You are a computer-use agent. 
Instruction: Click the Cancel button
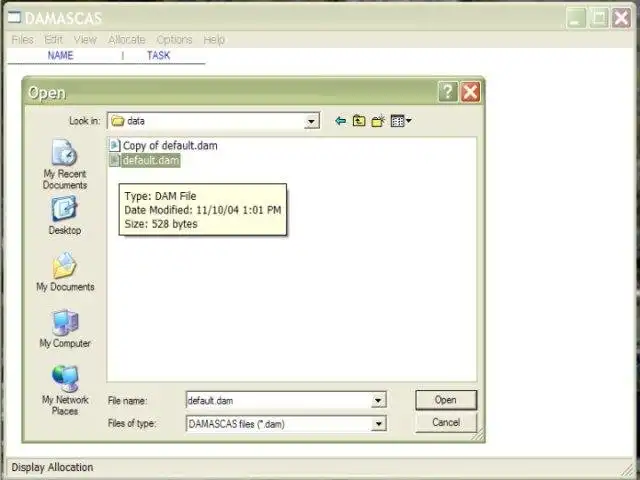446,422
